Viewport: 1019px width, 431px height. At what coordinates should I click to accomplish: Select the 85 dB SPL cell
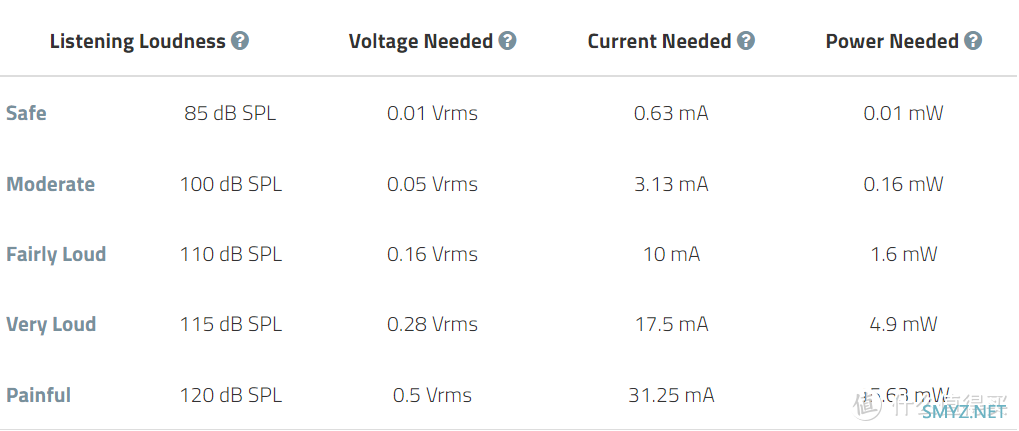pos(230,114)
